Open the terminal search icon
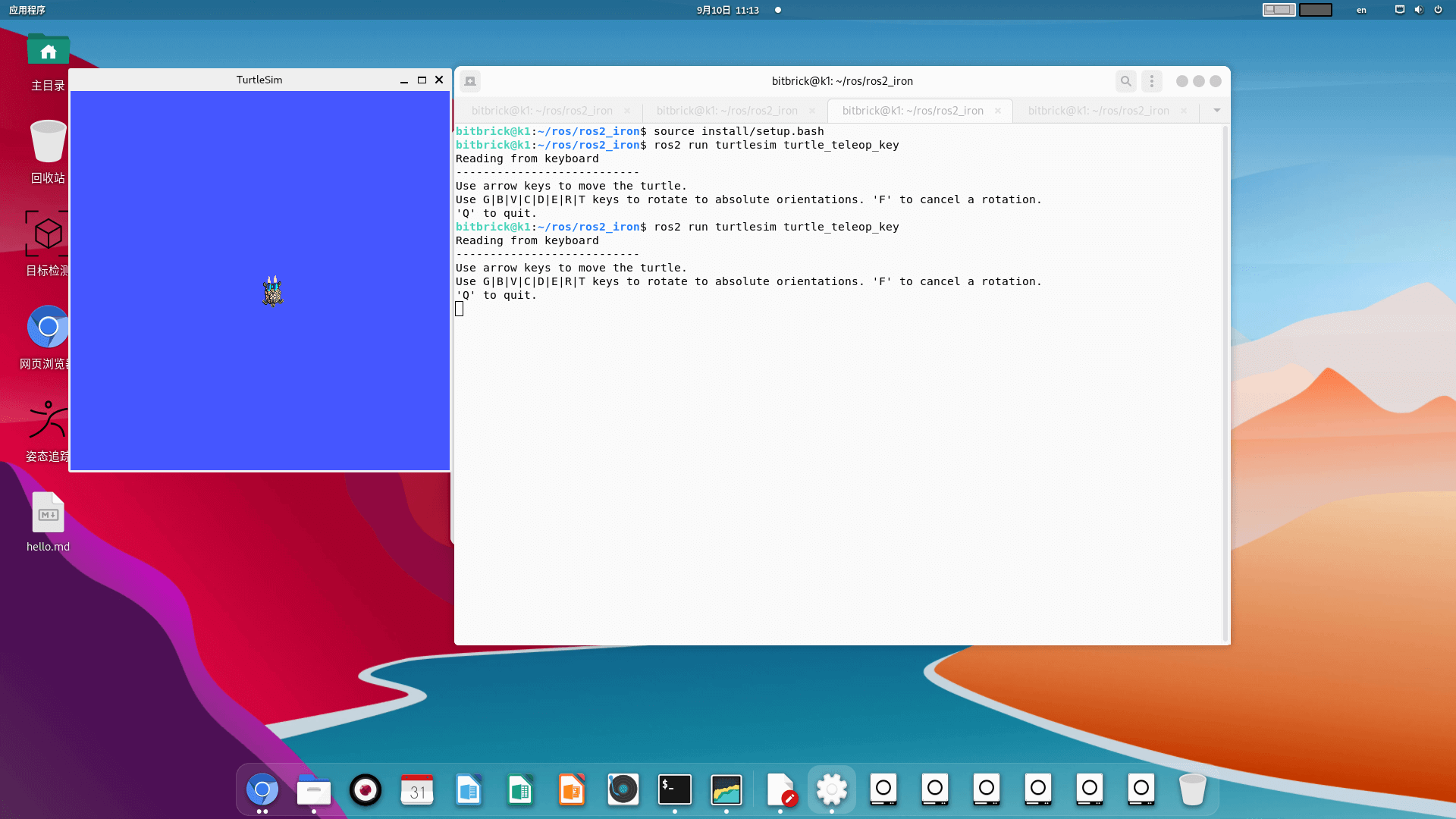 (1126, 81)
